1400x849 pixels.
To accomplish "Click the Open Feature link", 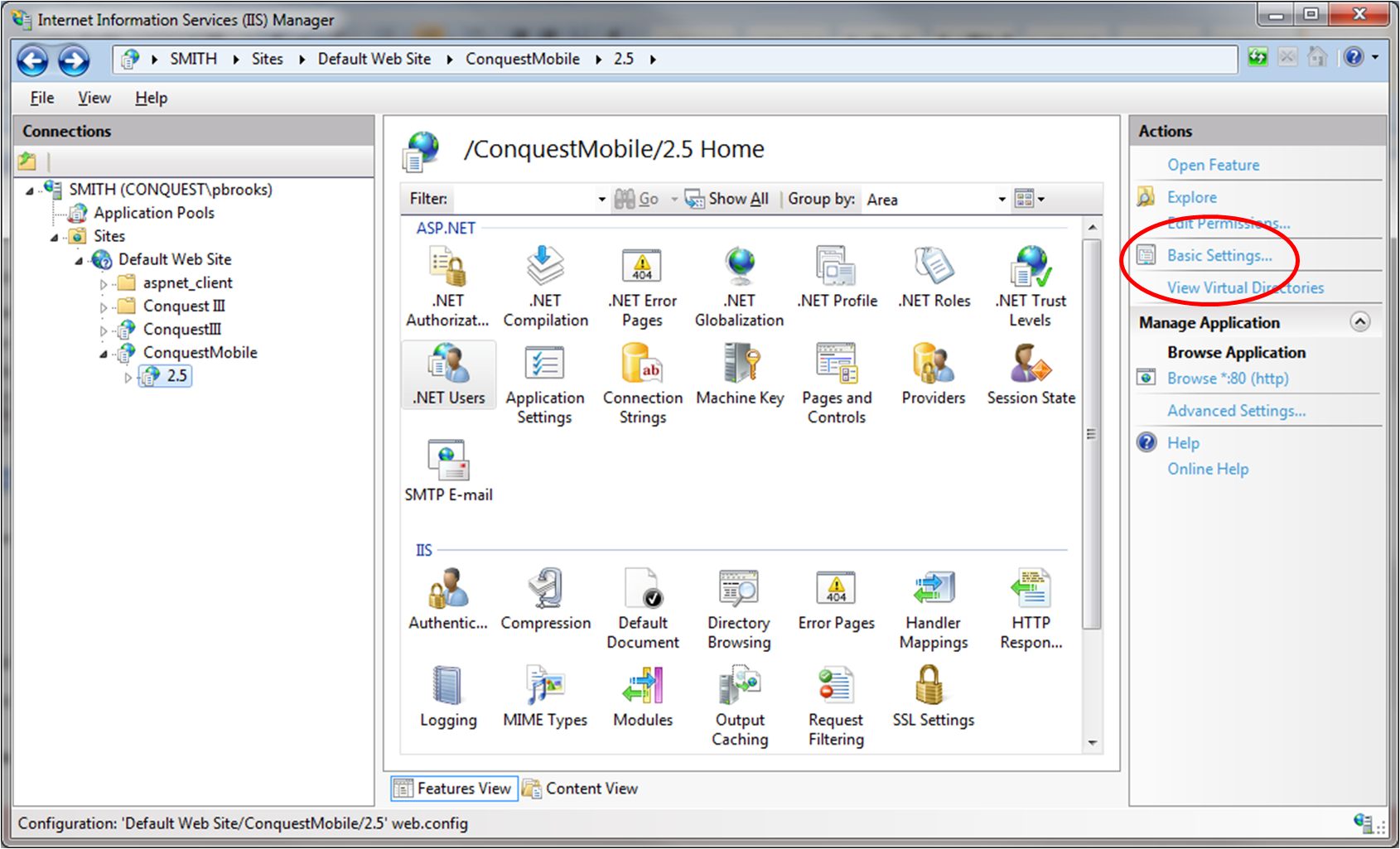I will 1214,165.
